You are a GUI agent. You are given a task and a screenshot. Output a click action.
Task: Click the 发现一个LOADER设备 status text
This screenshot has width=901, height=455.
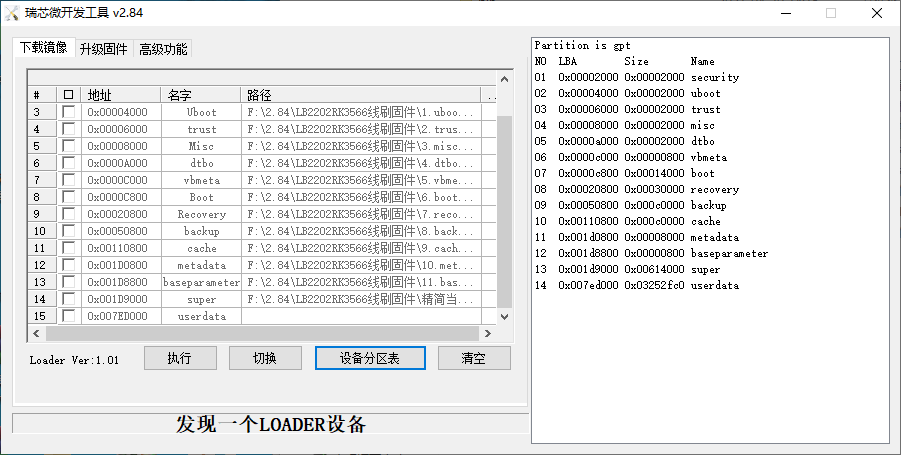271,424
